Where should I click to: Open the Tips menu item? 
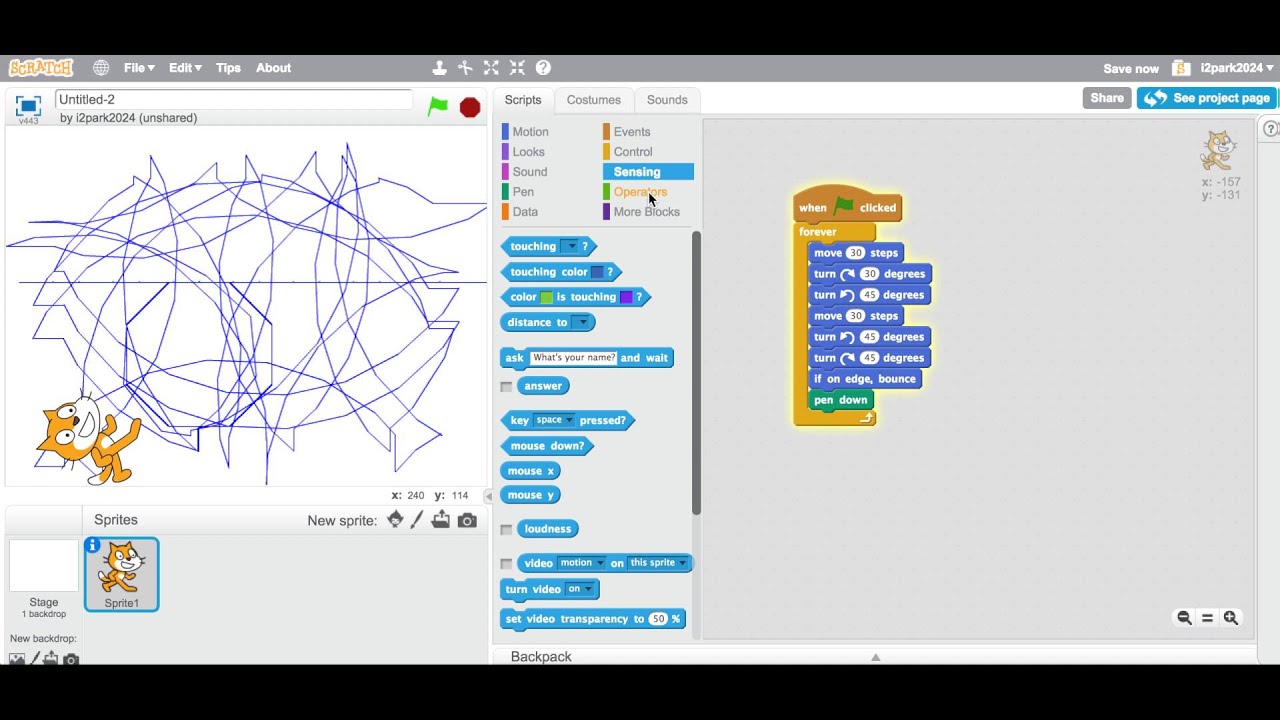pos(228,68)
